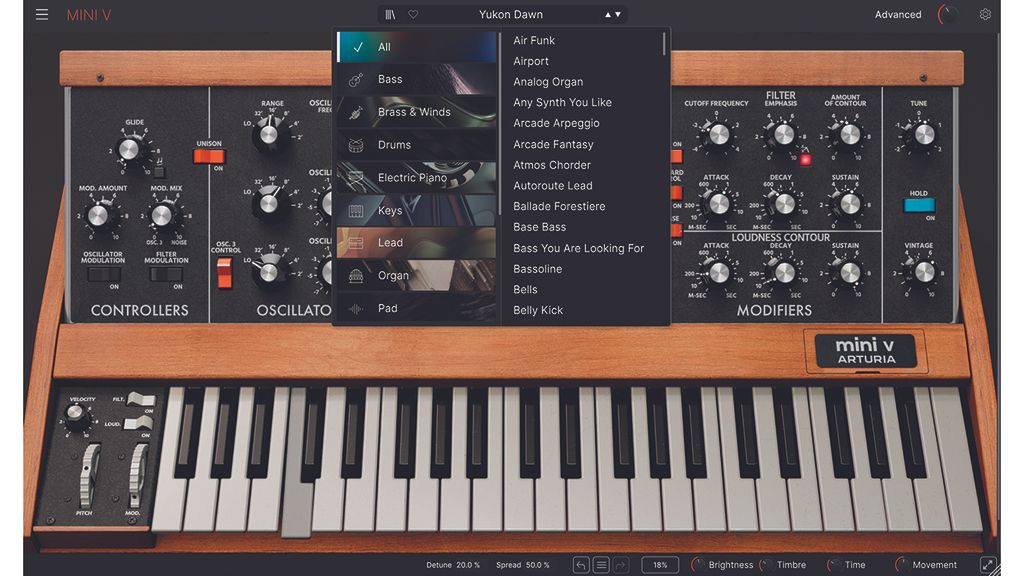
Task: Select the Drums category icon
Action: point(357,144)
